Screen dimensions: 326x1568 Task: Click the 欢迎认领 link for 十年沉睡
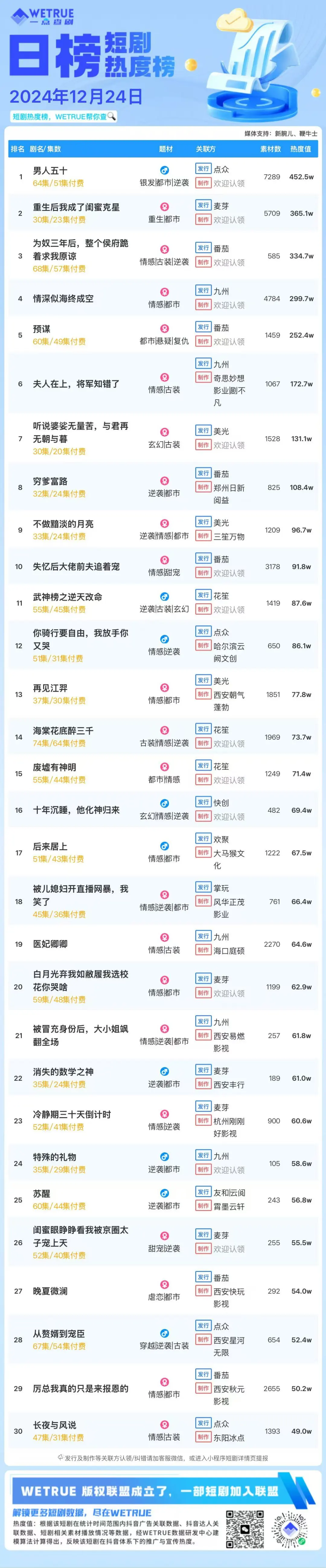click(x=229, y=817)
